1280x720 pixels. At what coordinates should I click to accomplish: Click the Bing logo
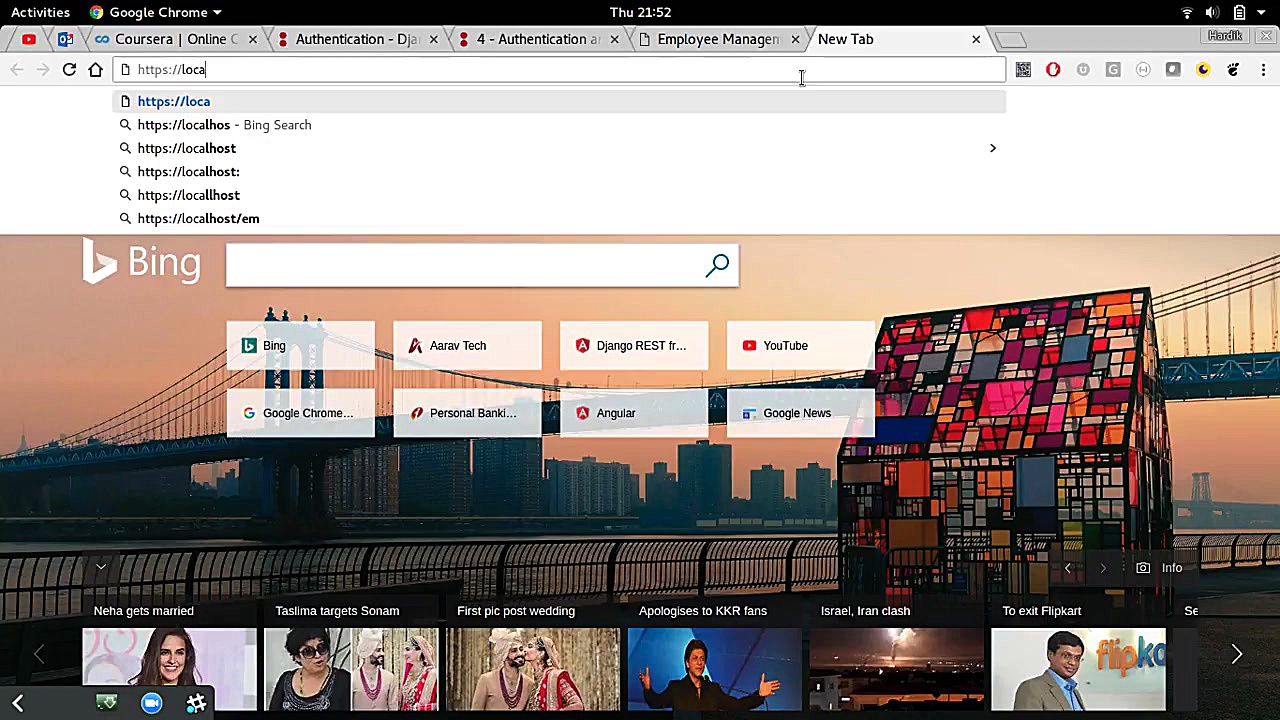click(x=141, y=262)
